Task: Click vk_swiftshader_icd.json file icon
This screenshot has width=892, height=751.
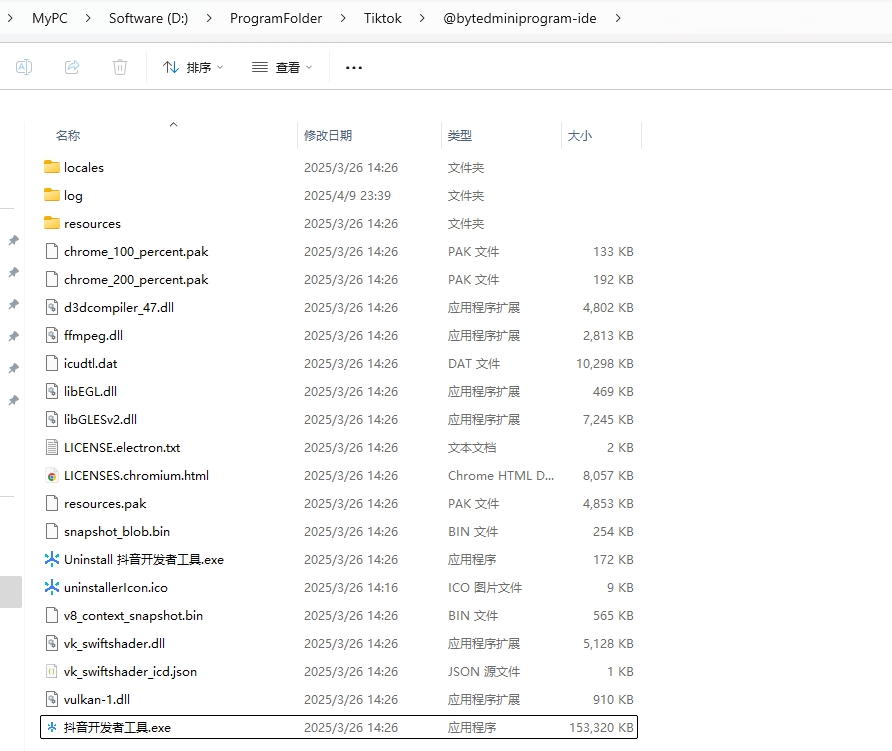Action: point(52,671)
